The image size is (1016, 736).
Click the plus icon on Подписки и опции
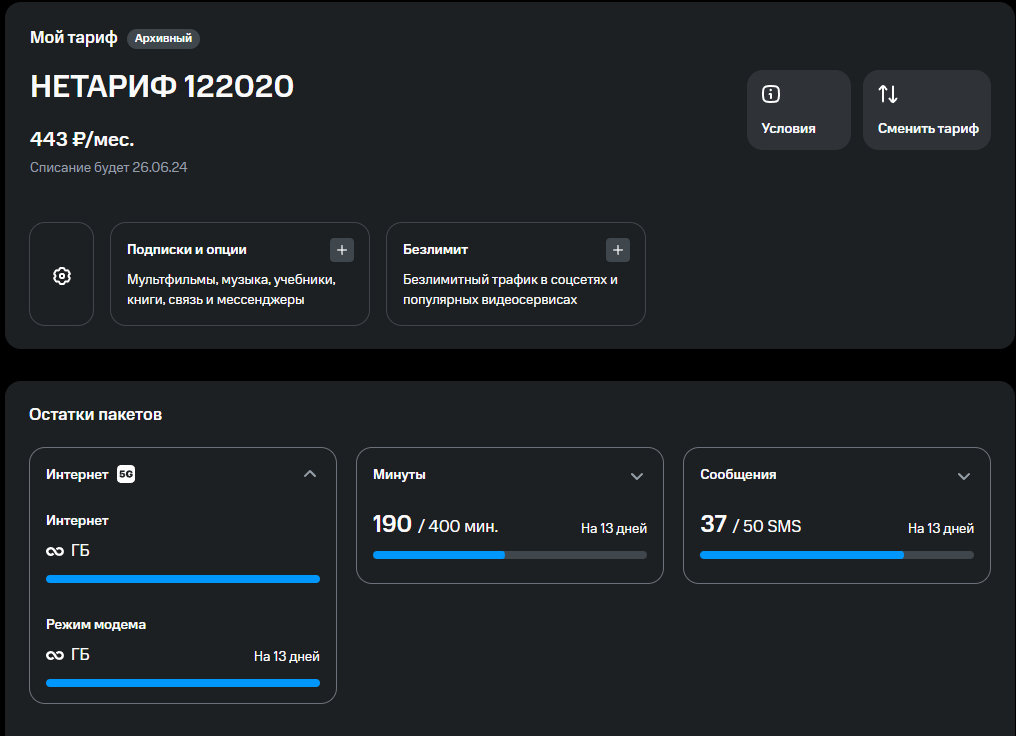point(341,250)
